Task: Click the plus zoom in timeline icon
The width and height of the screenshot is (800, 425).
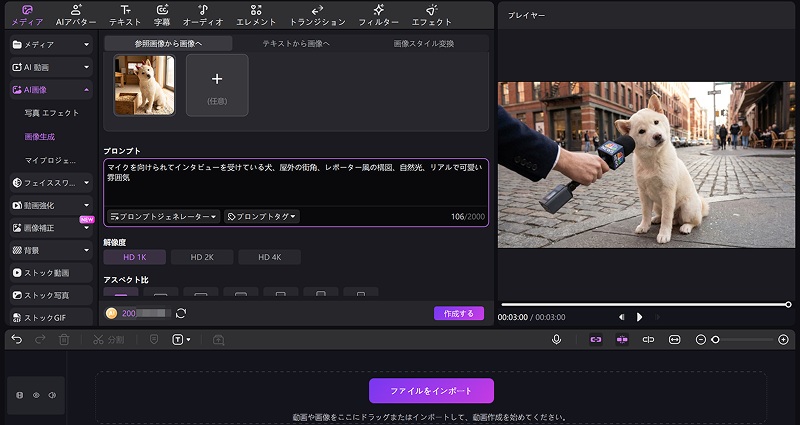Action: tap(784, 339)
